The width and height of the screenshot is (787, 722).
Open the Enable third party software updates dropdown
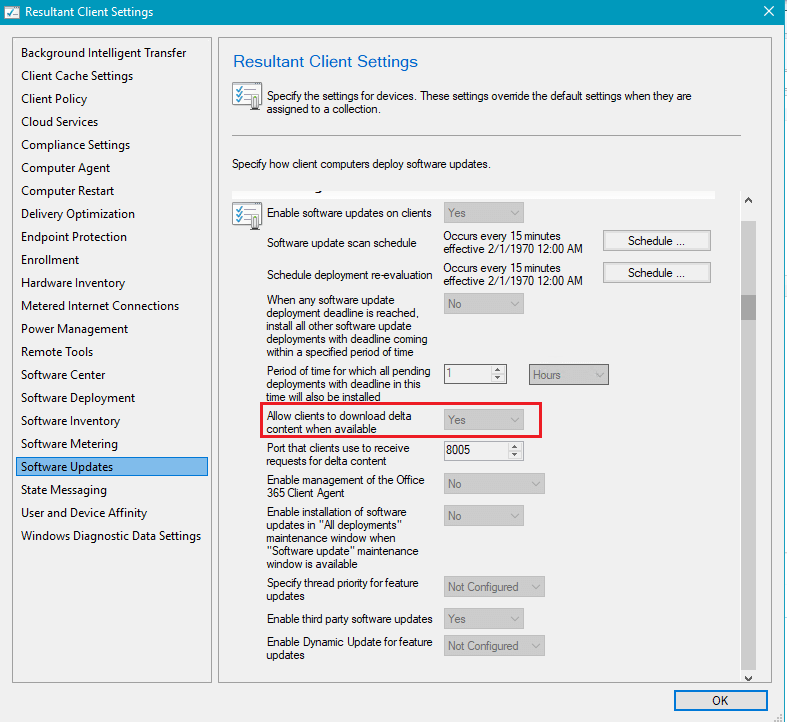pyautogui.click(x=483, y=619)
